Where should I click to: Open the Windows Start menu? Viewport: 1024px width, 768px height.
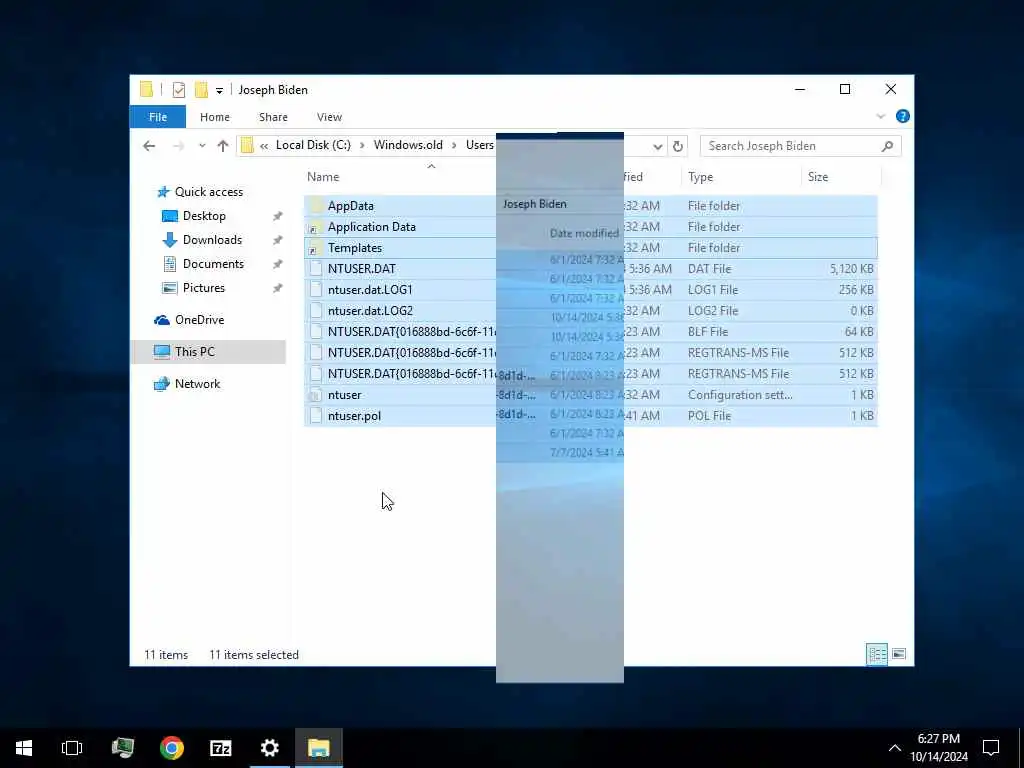point(24,748)
